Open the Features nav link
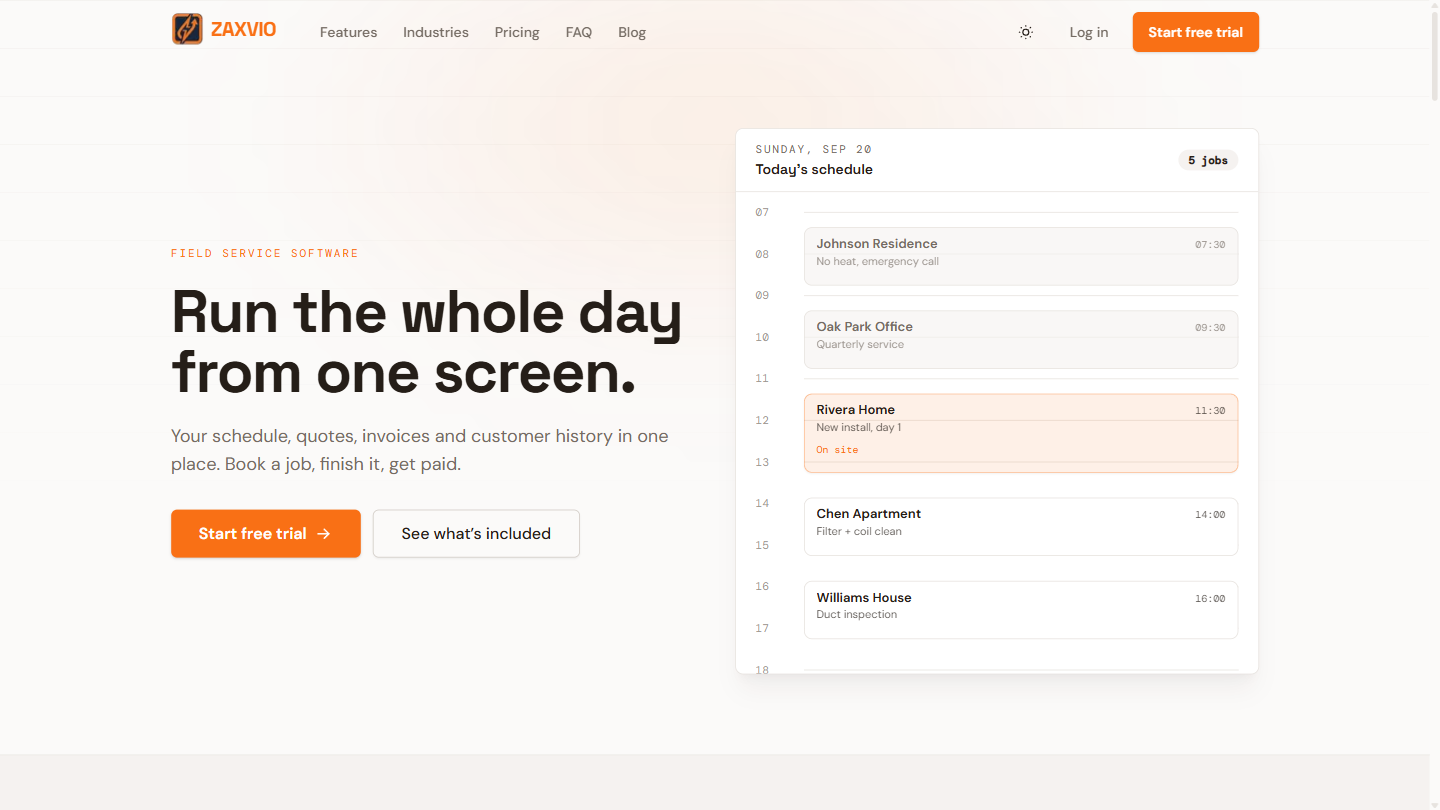The image size is (1440, 810). 348,32
